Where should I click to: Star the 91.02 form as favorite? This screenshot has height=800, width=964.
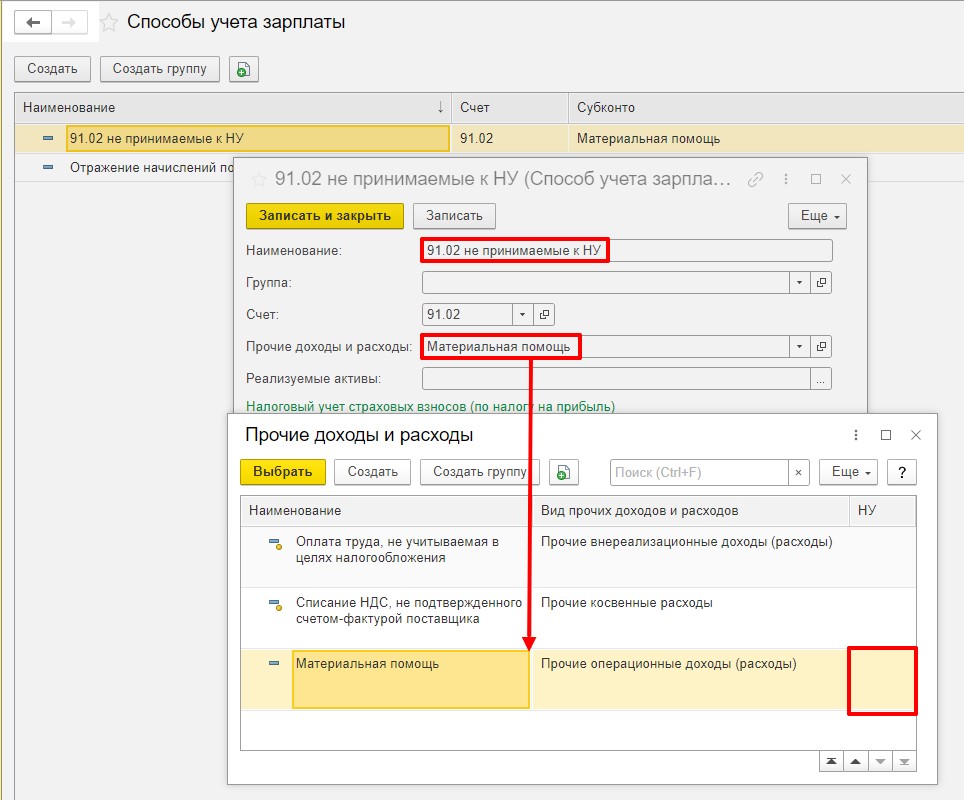259,179
